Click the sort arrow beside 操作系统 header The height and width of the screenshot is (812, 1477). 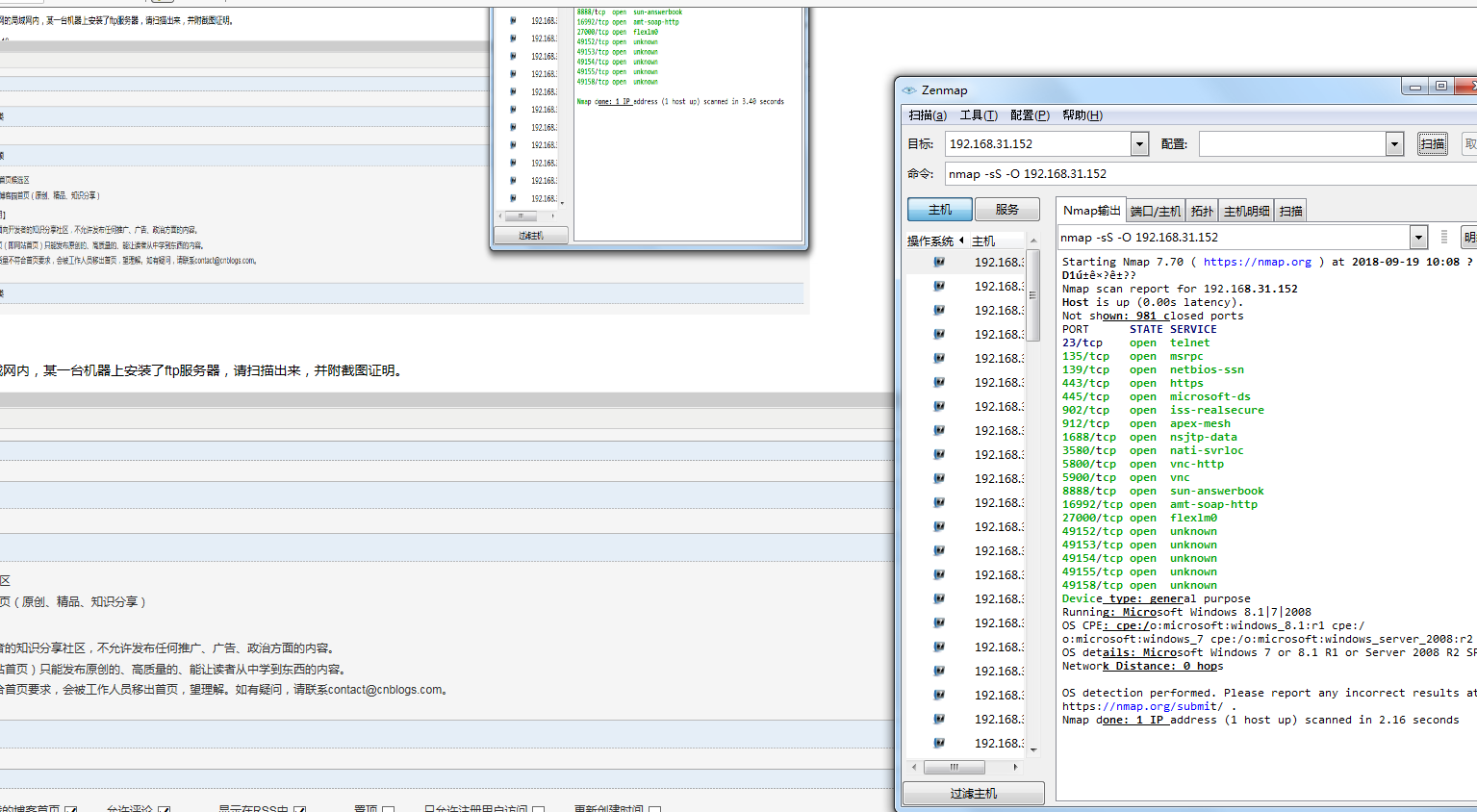961,241
